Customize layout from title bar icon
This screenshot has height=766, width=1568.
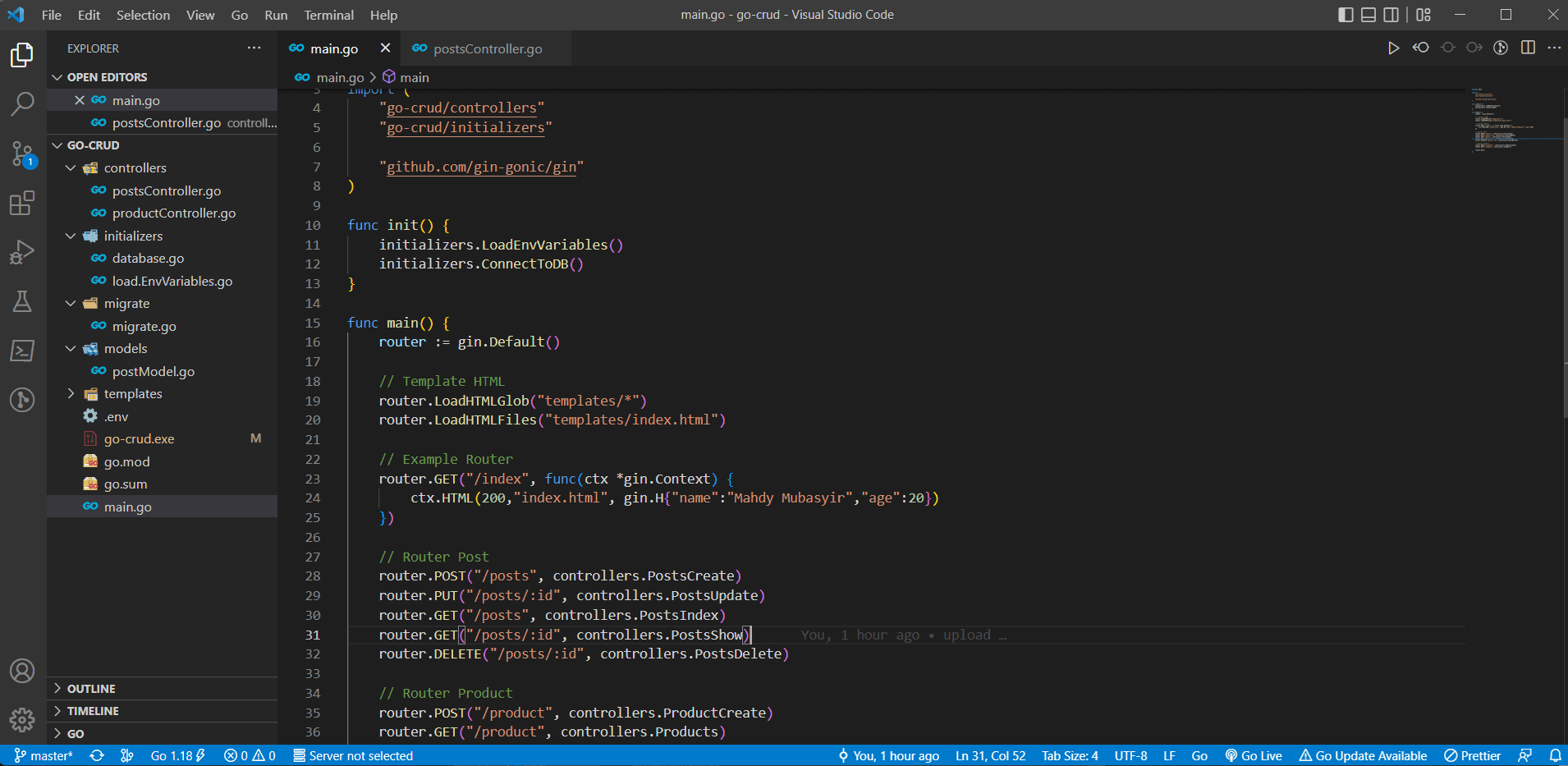(1424, 15)
